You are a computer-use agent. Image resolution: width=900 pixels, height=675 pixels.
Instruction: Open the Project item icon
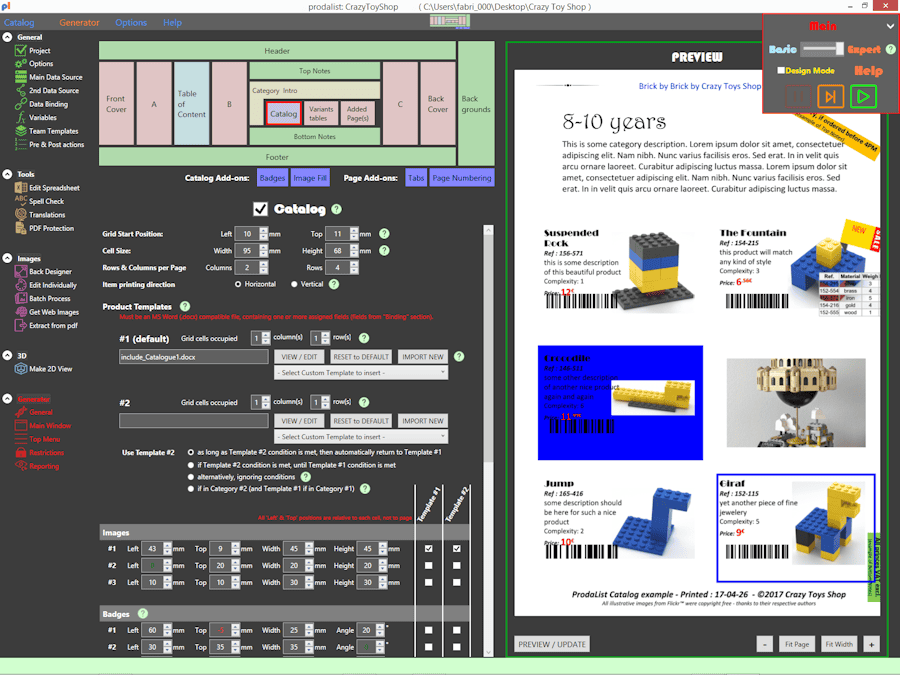[x=21, y=51]
